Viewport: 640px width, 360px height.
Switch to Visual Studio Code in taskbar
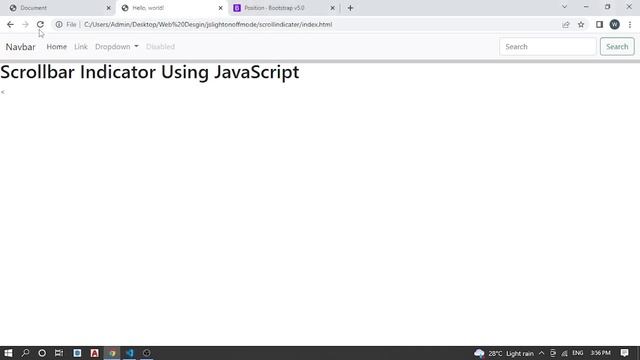pyautogui.click(x=130, y=353)
